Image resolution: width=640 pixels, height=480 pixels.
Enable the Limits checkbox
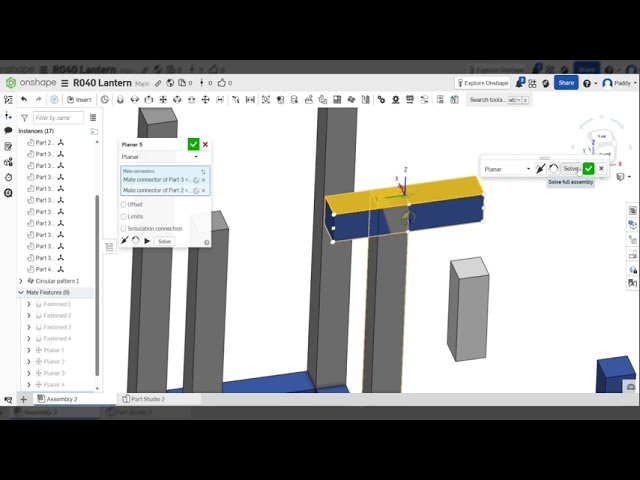point(123,217)
